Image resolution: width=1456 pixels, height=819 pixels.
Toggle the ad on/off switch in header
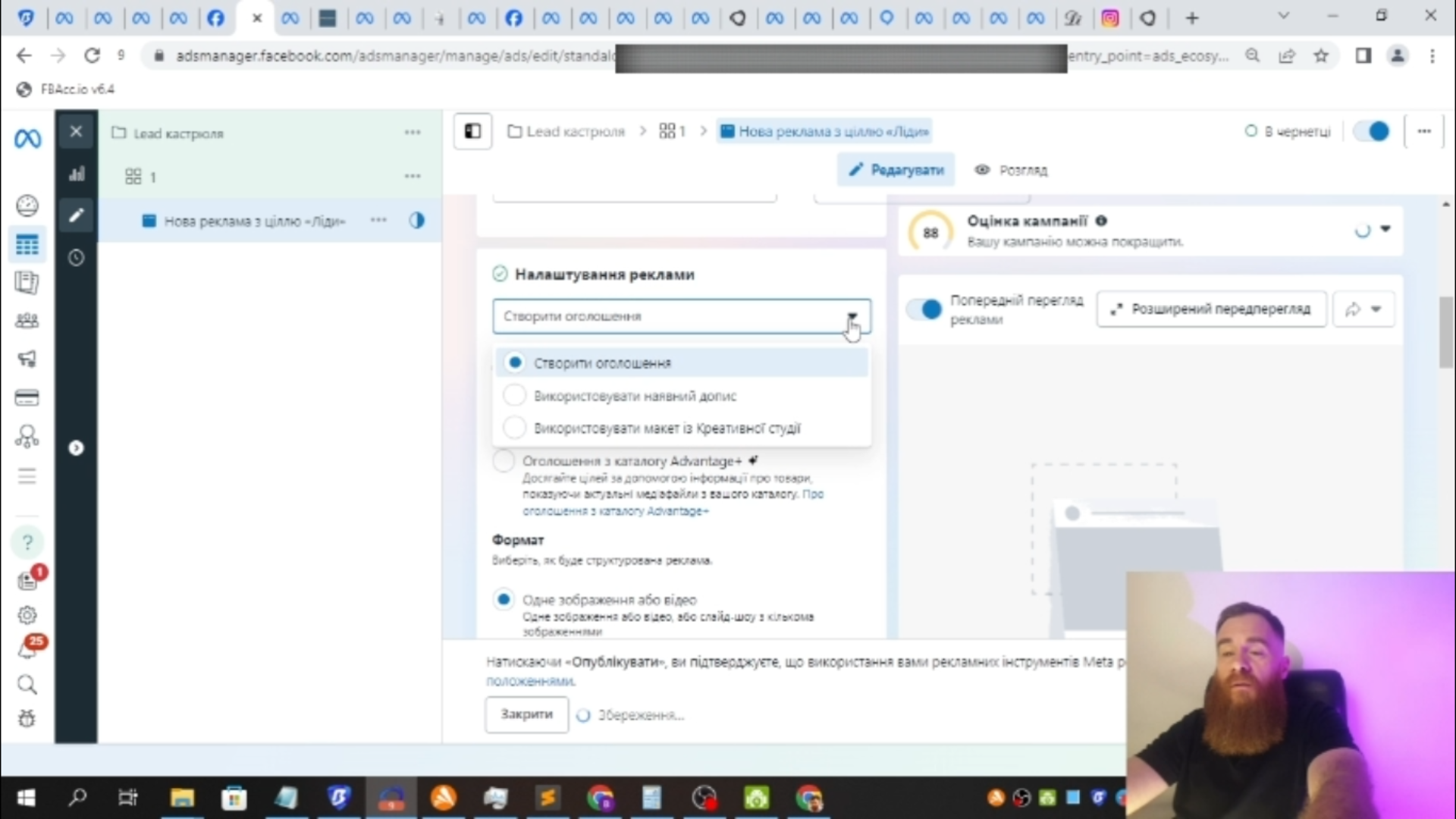click(1371, 131)
